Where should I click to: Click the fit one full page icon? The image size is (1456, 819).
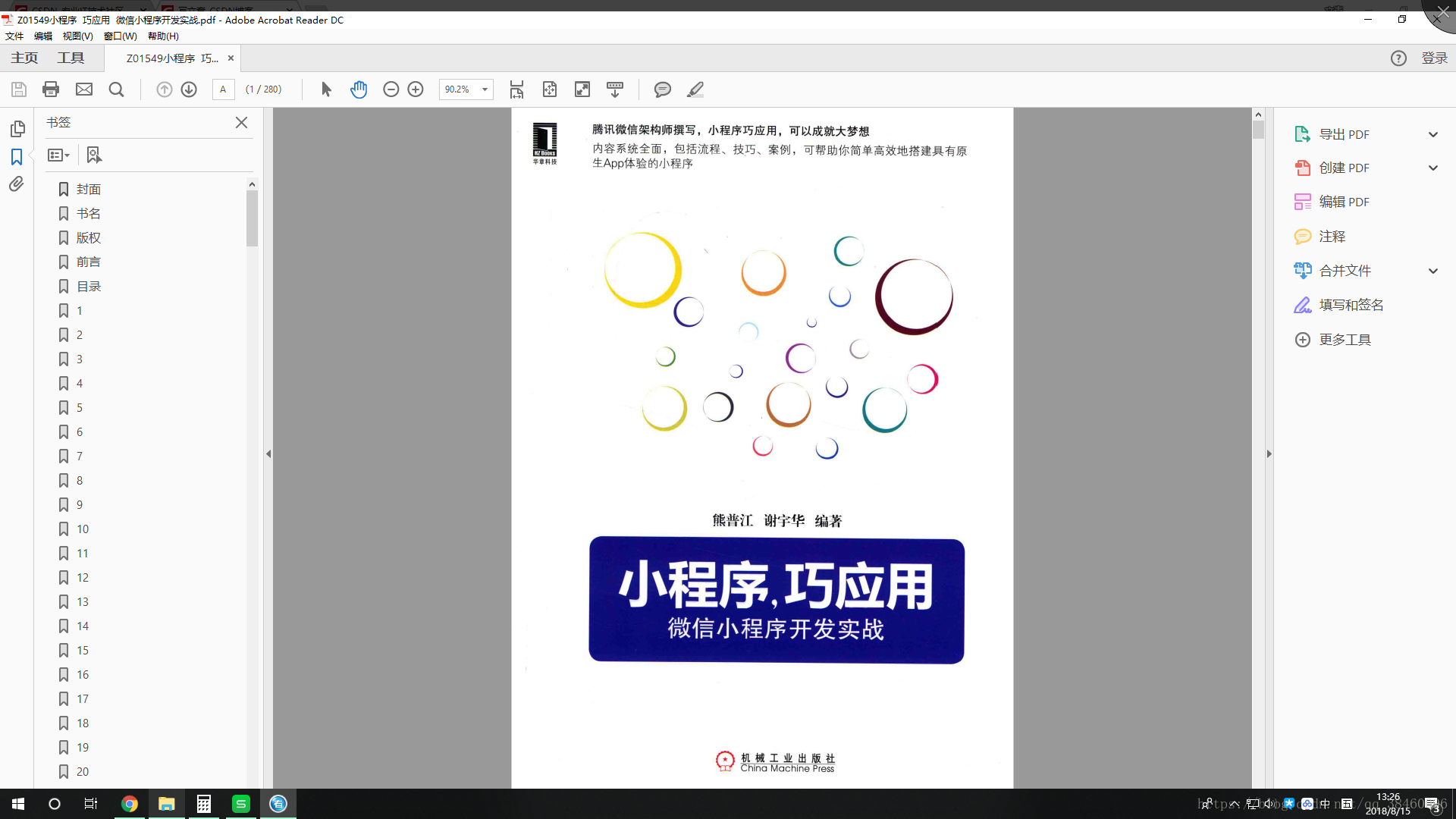click(550, 89)
